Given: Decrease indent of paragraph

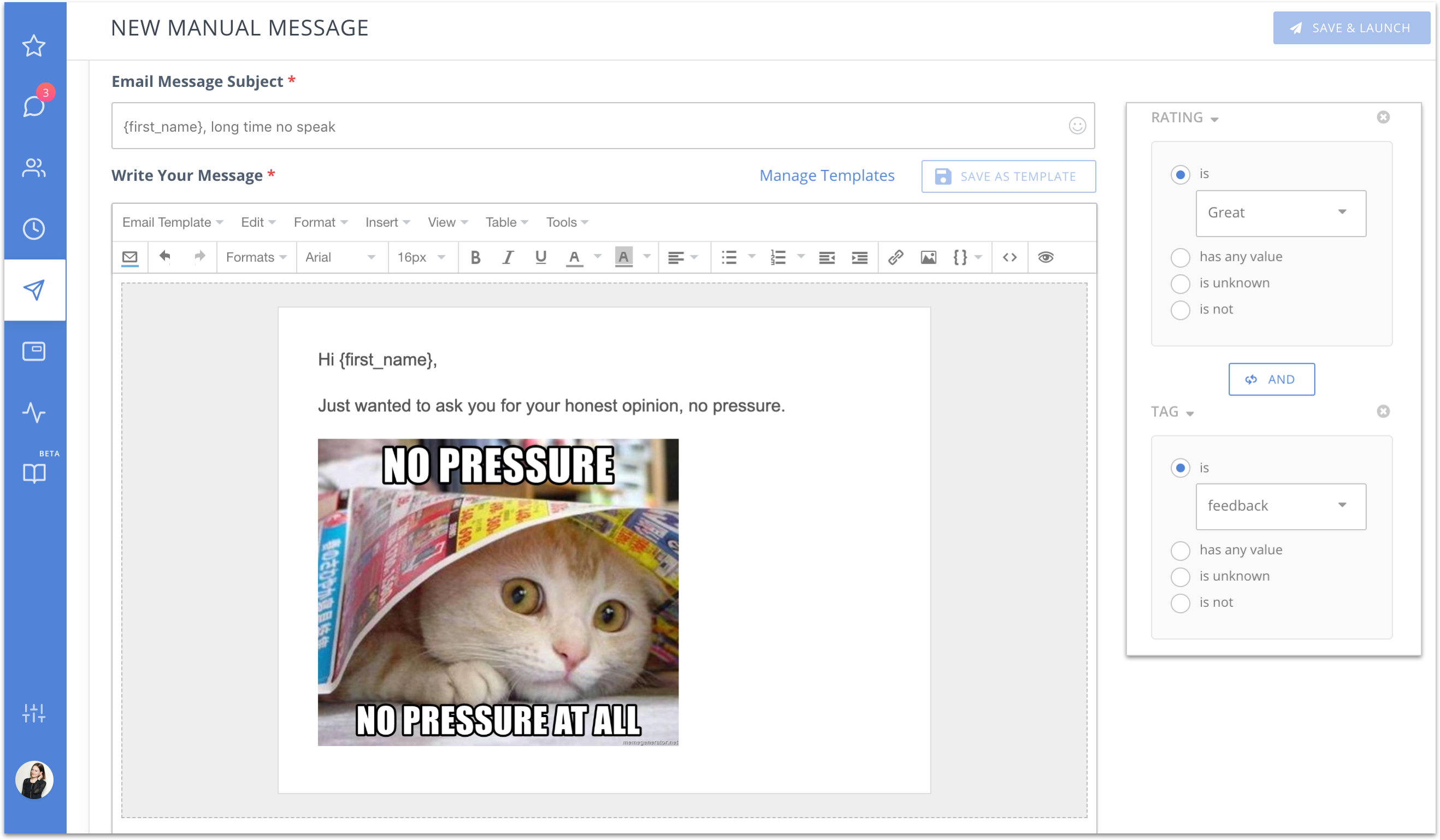Looking at the screenshot, I should click(x=827, y=258).
